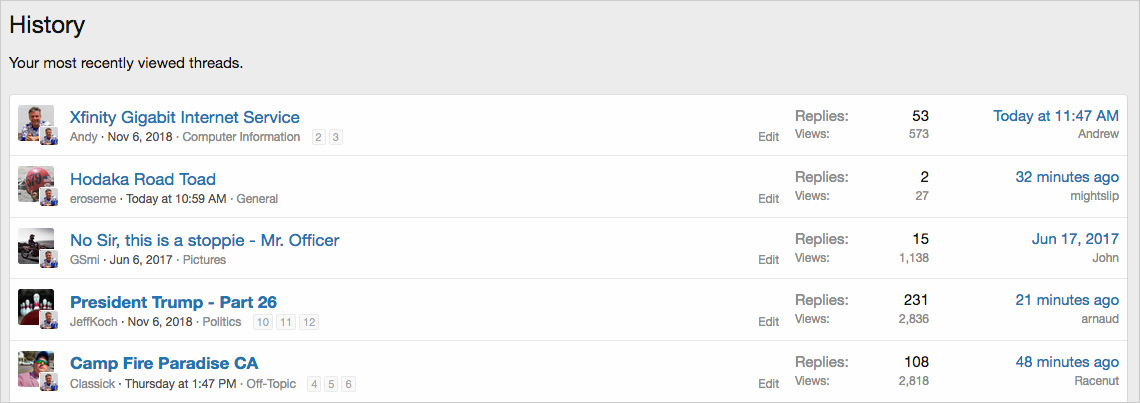Open the Politics forum category link
This screenshot has width=1140, height=403.
point(222,322)
